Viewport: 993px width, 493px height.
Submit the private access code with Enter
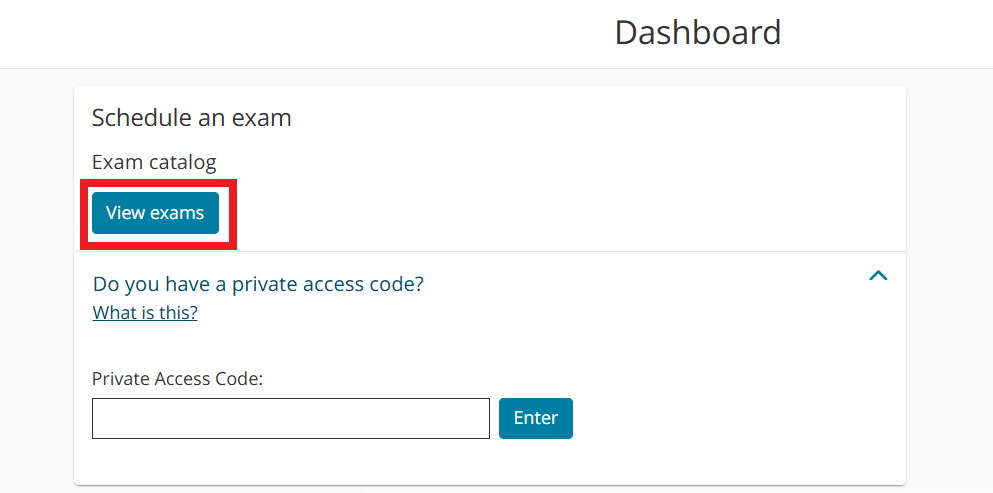click(535, 418)
